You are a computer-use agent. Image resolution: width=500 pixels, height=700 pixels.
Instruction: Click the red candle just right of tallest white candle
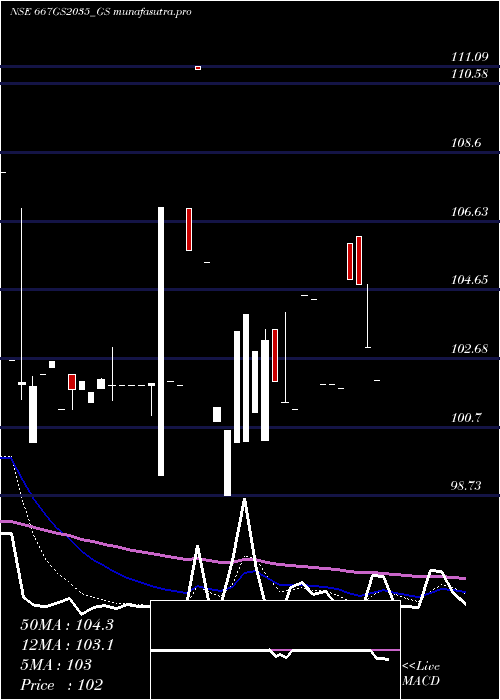point(189,229)
